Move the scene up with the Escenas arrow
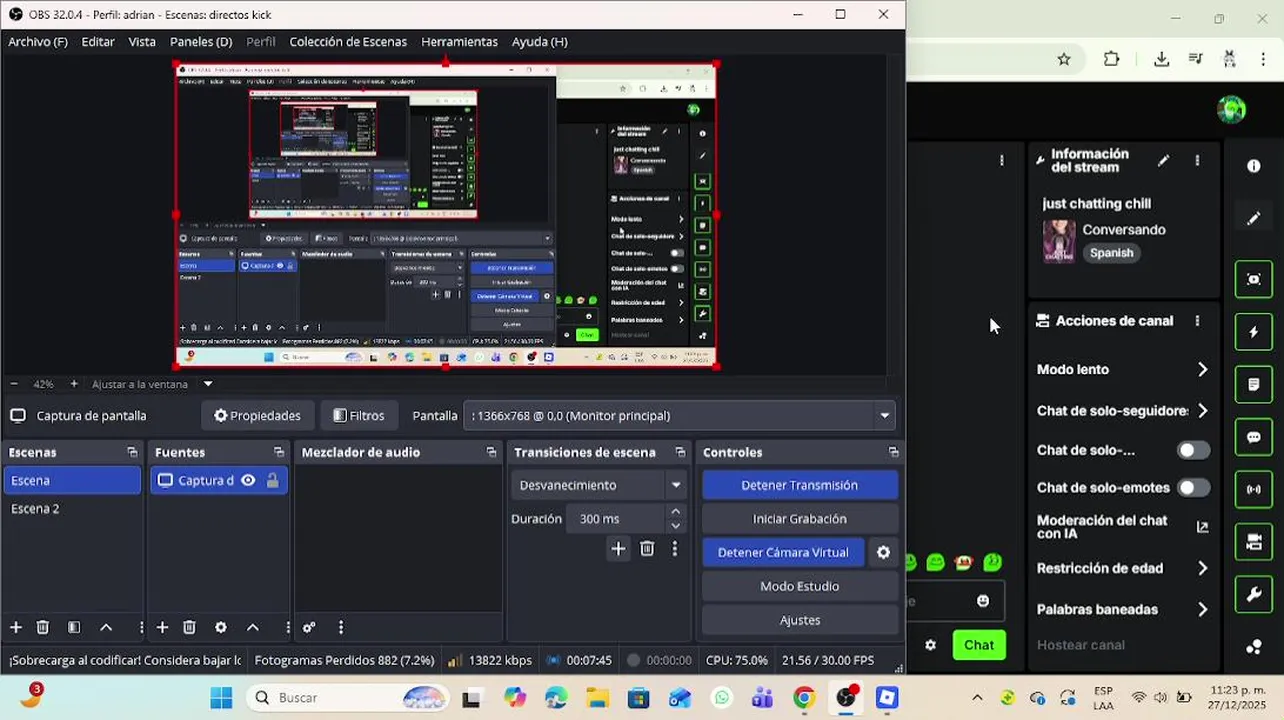Screen dimensions: 1284x720 pyautogui.click(x=106, y=627)
